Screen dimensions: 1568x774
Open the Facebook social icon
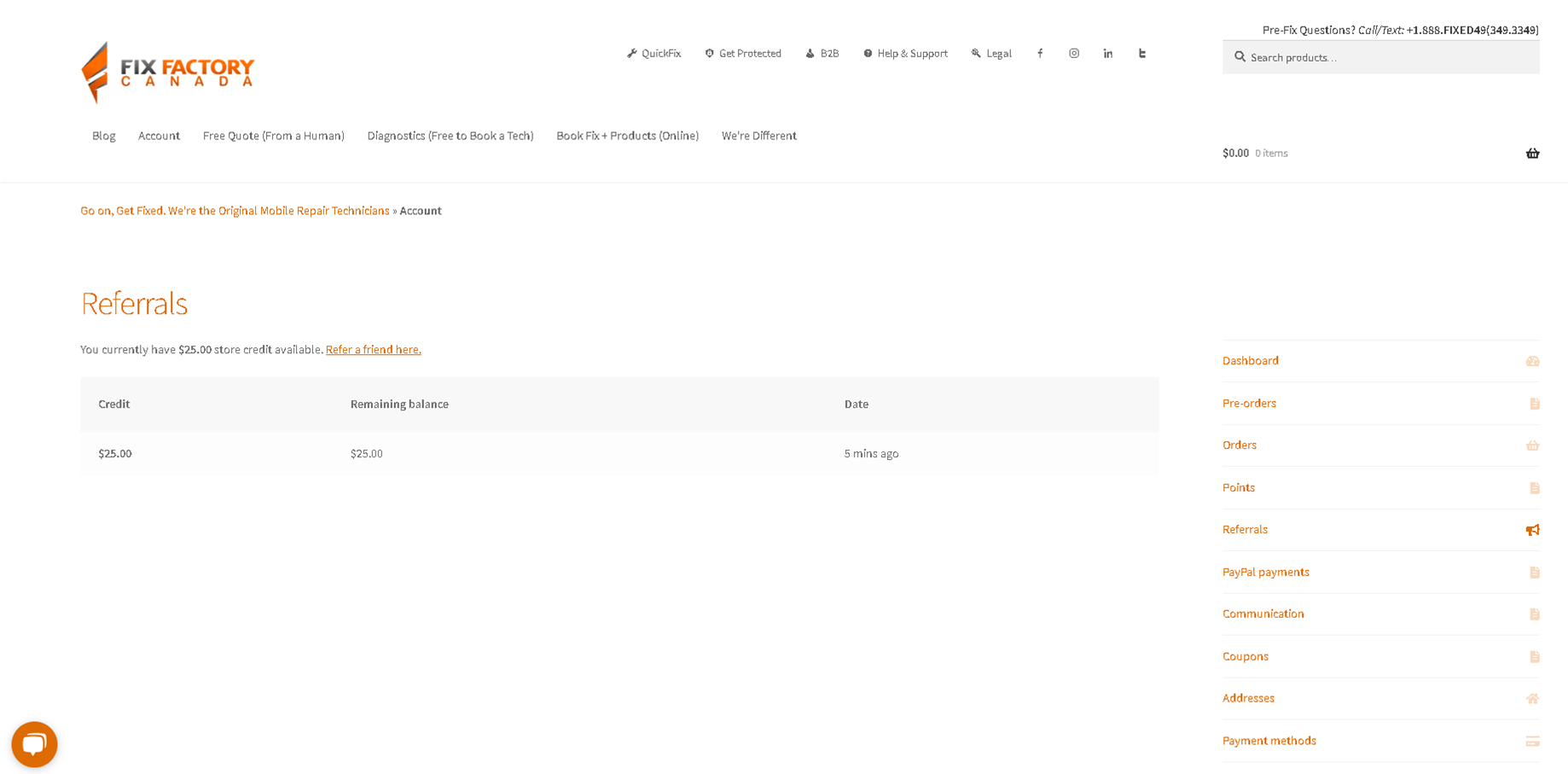[x=1040, y=53]
